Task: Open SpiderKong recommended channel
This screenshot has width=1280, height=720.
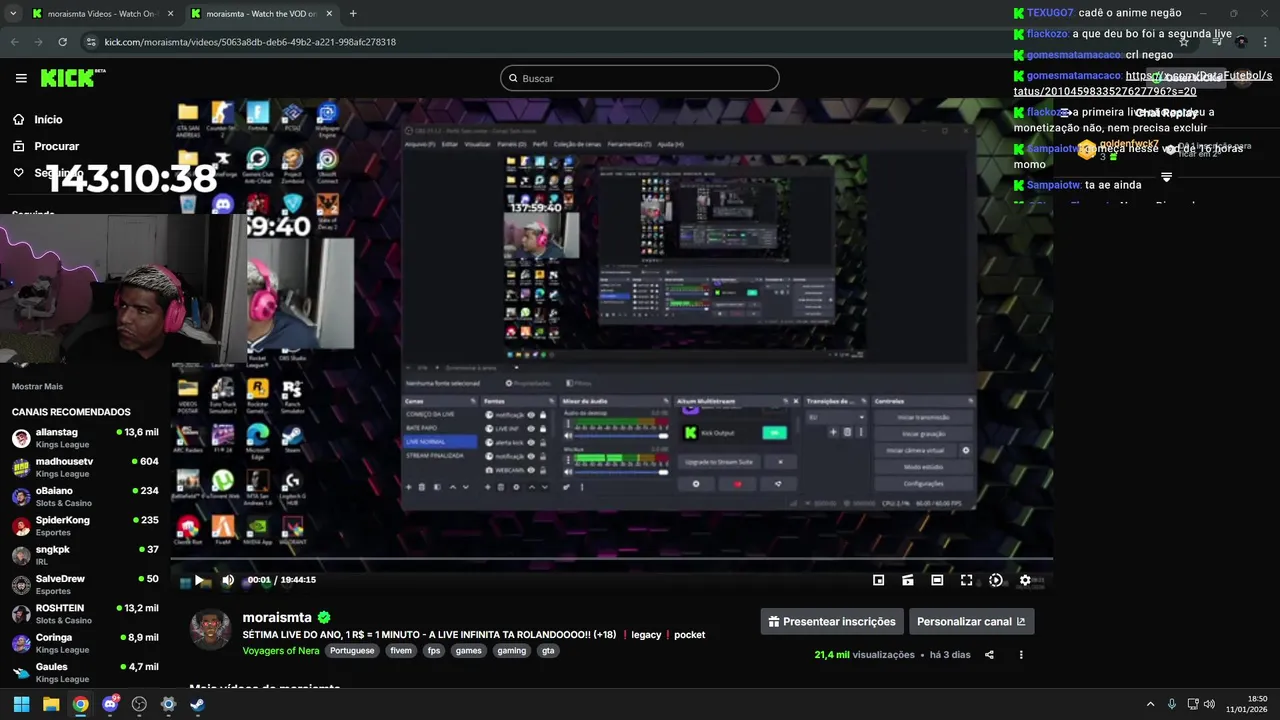Action: (x=85, y=526)
